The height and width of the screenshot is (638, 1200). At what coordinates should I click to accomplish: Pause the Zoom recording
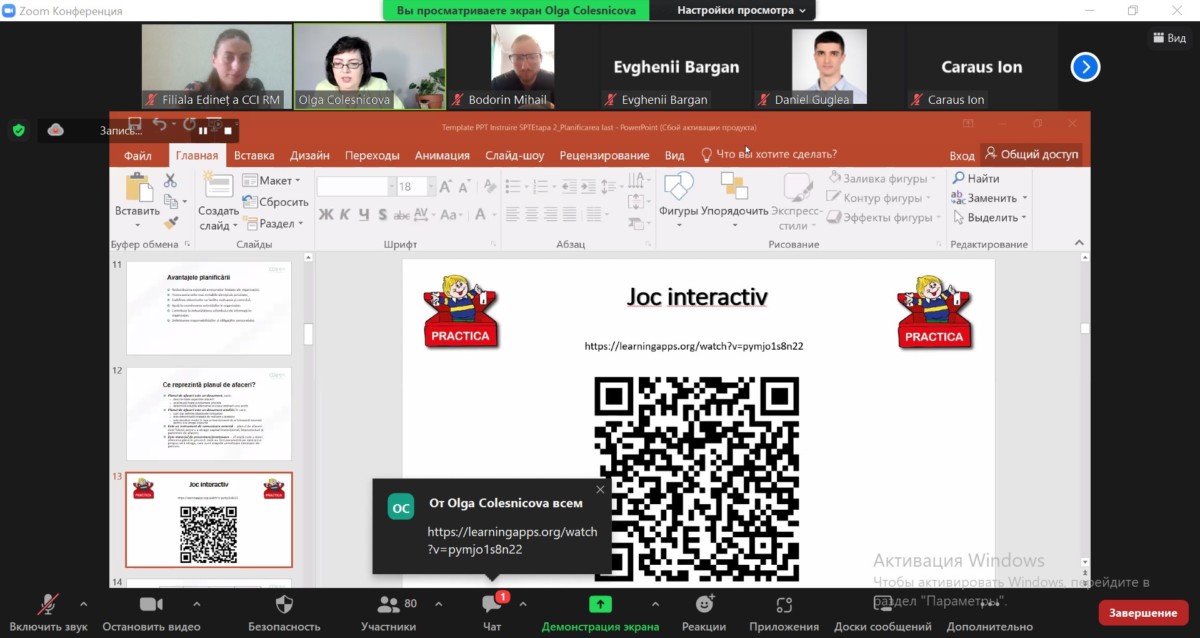(x=204, y=130)
